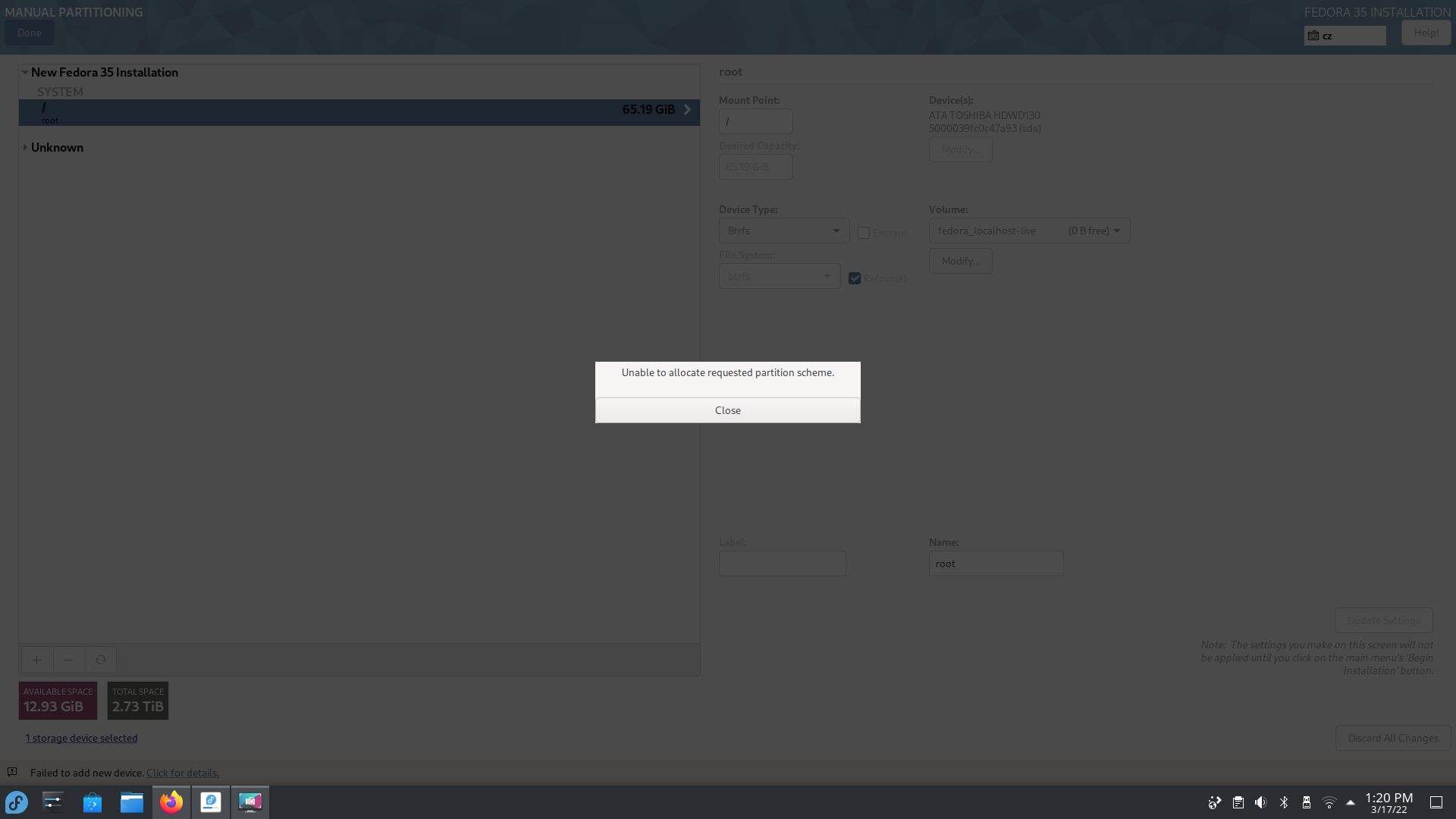Viewport: 1456px width, 819px height.
Task: Click the '1 storage device selected' link
Action: click(82, 738)
